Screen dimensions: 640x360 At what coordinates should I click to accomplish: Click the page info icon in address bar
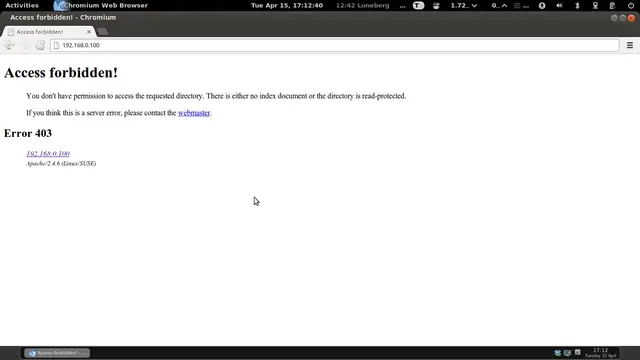coord(56,45)
